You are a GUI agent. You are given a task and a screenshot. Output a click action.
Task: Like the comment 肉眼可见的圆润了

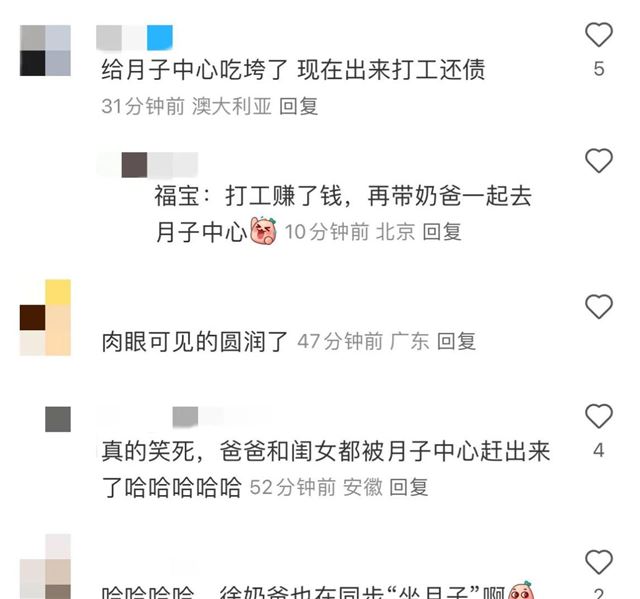point(599,306)
